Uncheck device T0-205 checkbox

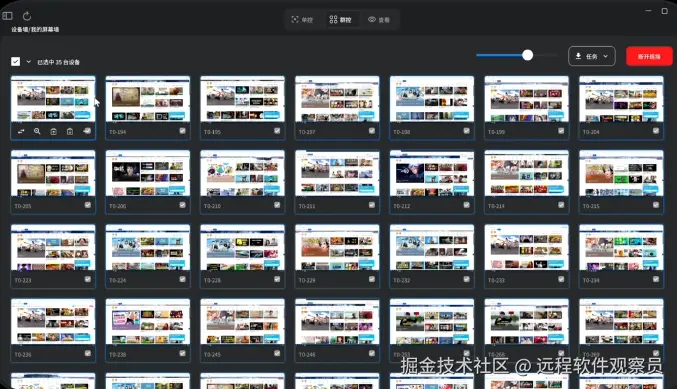tap(88, 205)
